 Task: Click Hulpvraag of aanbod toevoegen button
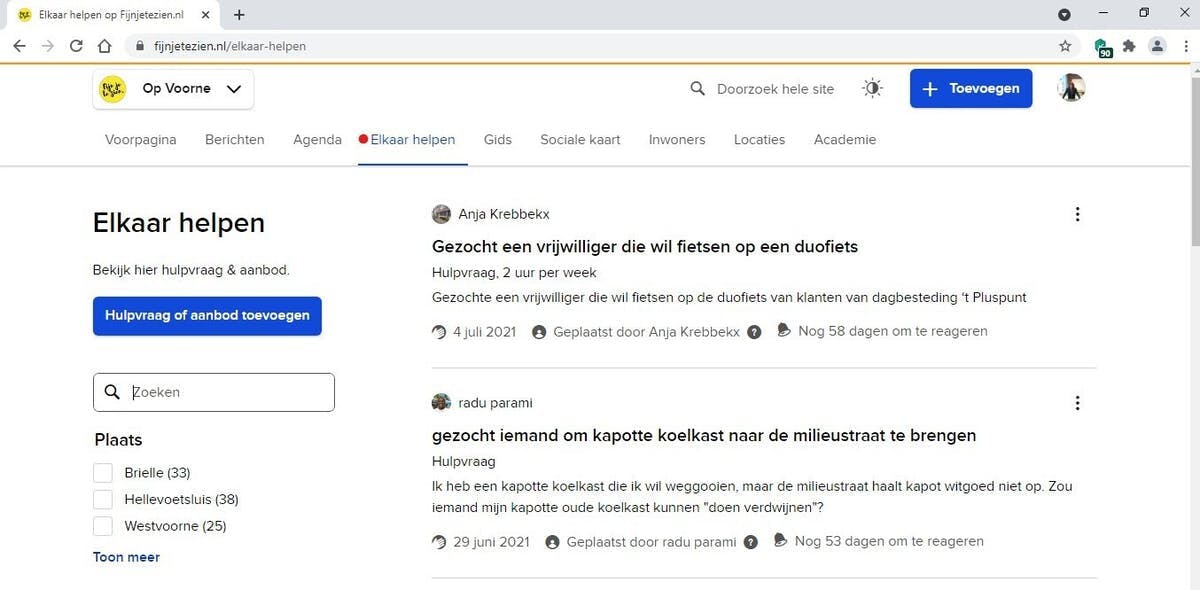(x=207, y=316)
